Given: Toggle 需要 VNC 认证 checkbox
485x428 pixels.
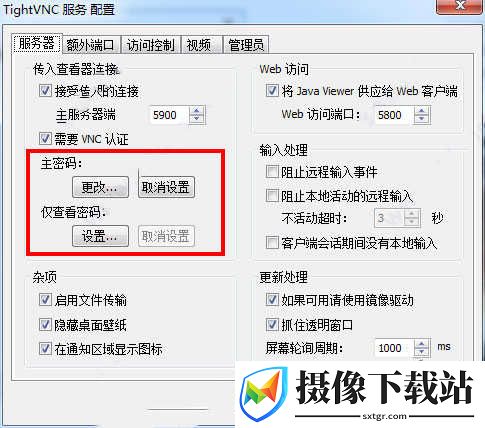Looking at the screenshot, I should 45,138.
